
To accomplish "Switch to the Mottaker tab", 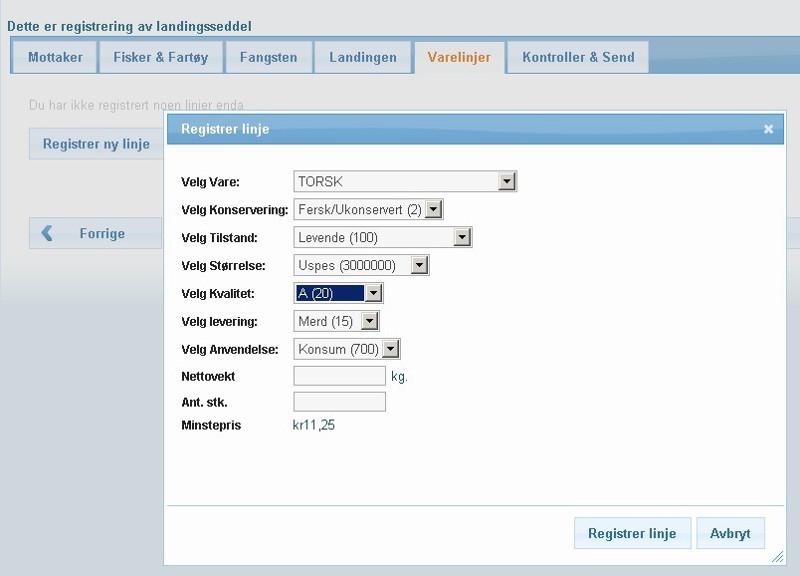I will pyautogui.click(x=55, y=57).
